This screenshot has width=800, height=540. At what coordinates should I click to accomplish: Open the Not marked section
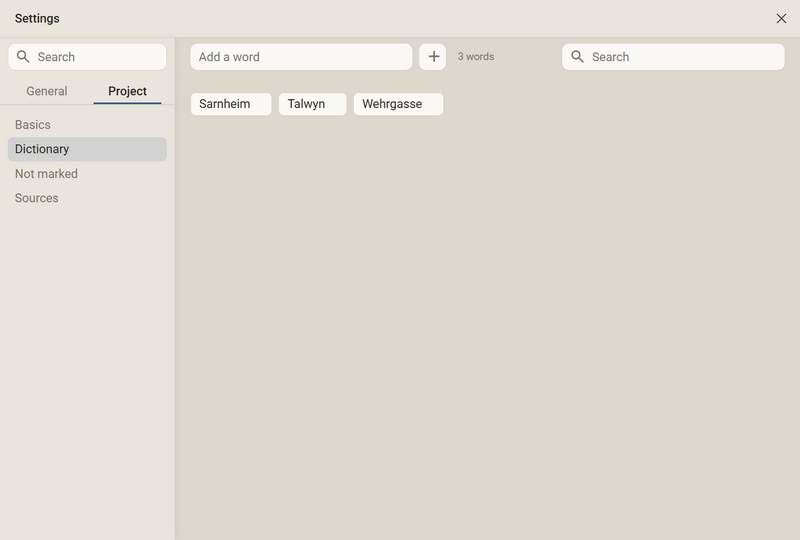tap(87, 174)
